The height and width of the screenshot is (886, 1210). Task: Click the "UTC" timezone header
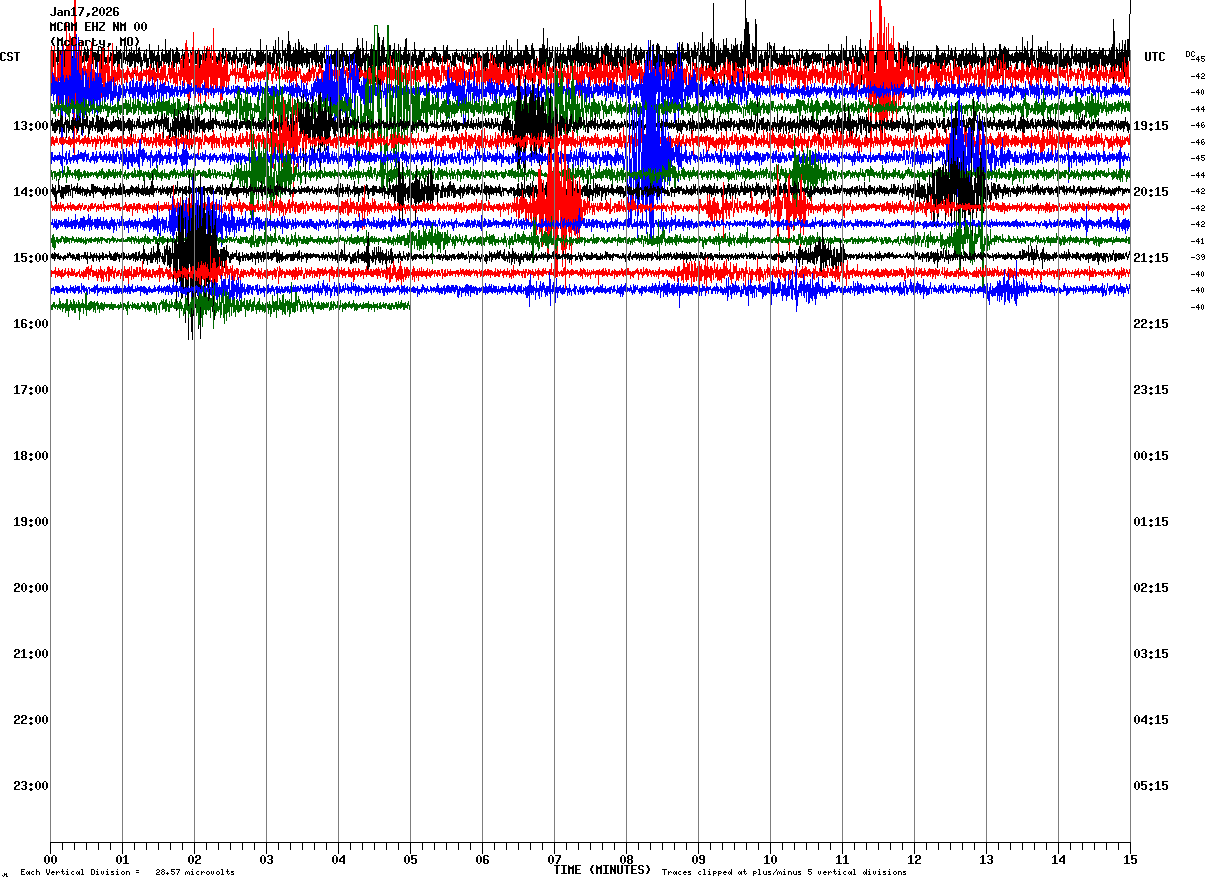(x=1155, y=57)
